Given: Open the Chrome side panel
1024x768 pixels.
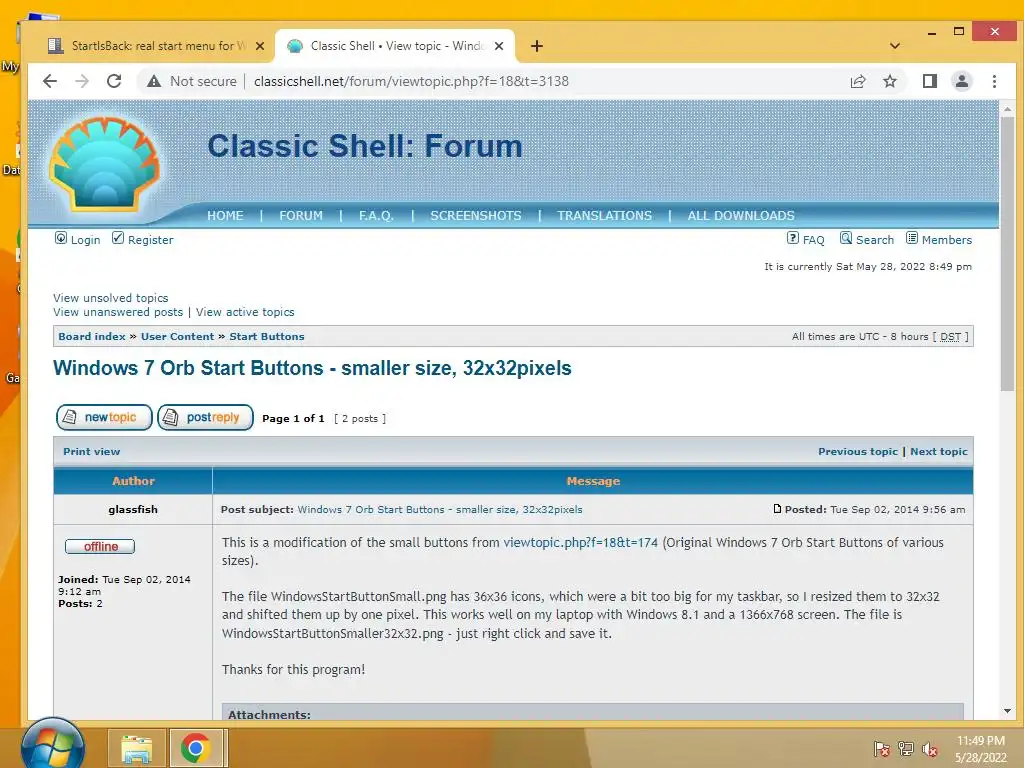Looking at the screenshot, I should tap(929, 81).
